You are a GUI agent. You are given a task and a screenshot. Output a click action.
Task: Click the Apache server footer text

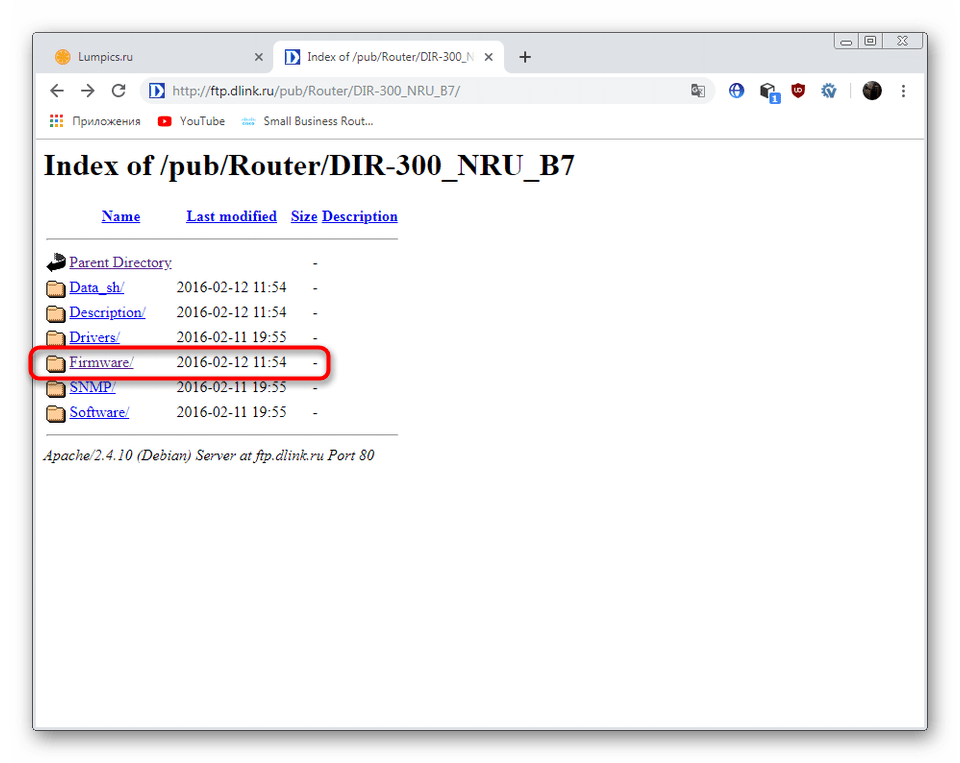tap(209, 456)
